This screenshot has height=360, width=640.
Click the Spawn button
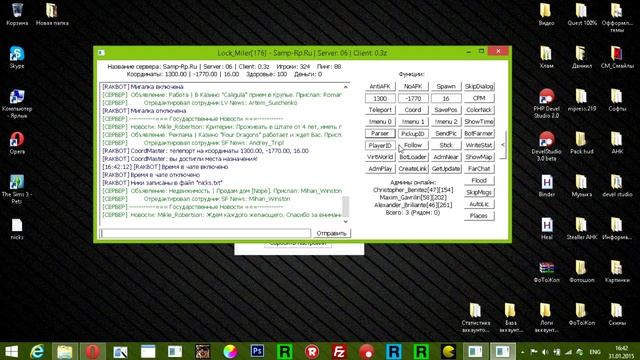[x=446, y=87]
